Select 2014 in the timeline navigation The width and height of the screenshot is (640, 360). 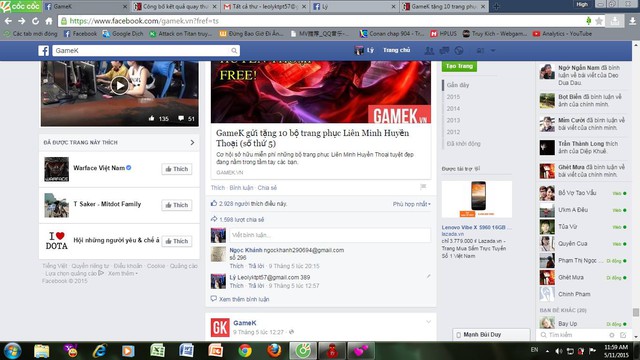coord(453,109)
